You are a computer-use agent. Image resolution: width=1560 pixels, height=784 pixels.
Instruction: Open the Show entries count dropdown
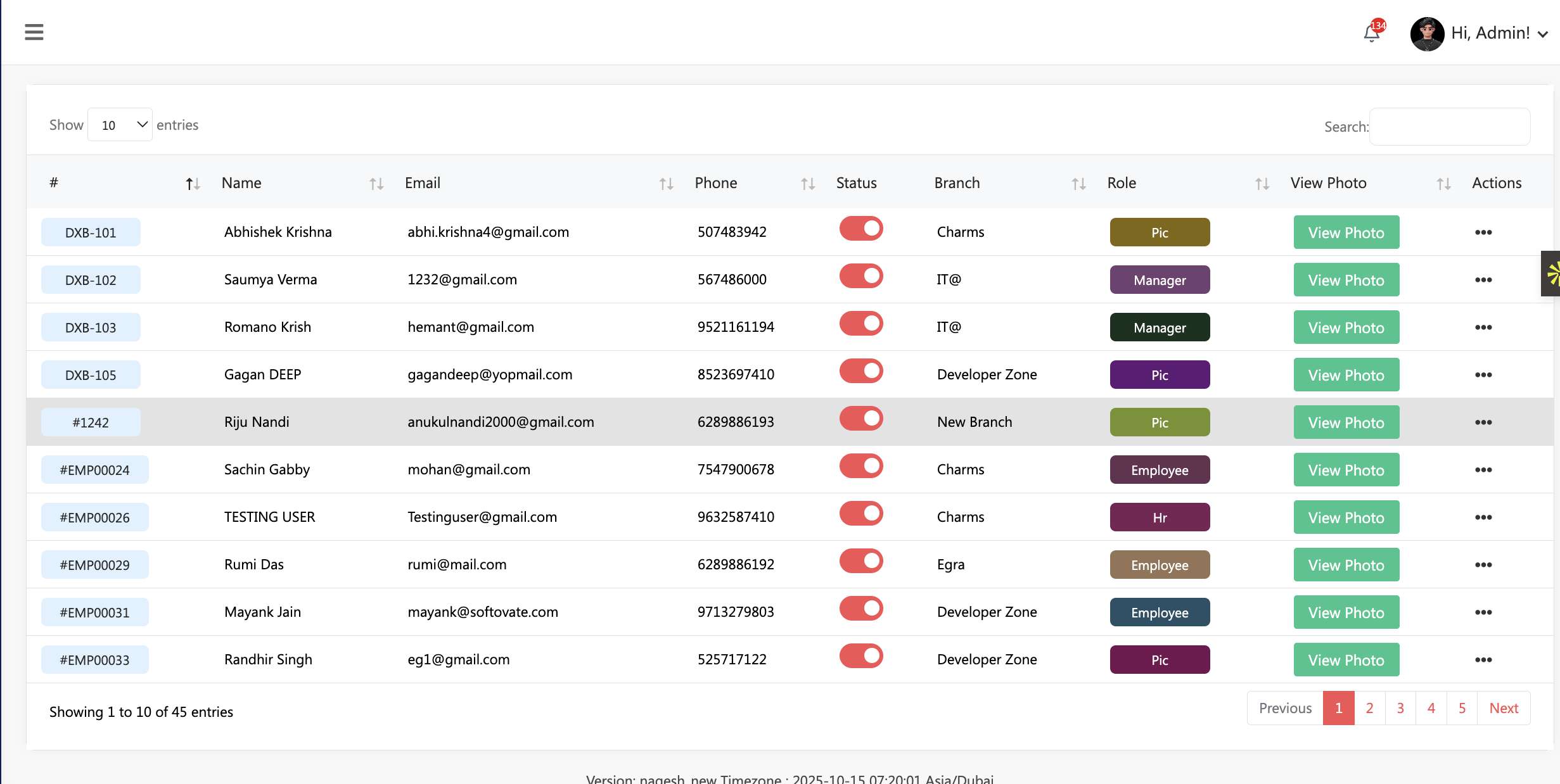(x=120, y=125)
